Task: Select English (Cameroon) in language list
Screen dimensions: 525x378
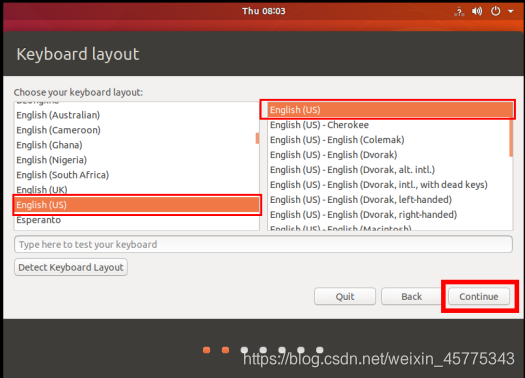Action: point(136,130)
